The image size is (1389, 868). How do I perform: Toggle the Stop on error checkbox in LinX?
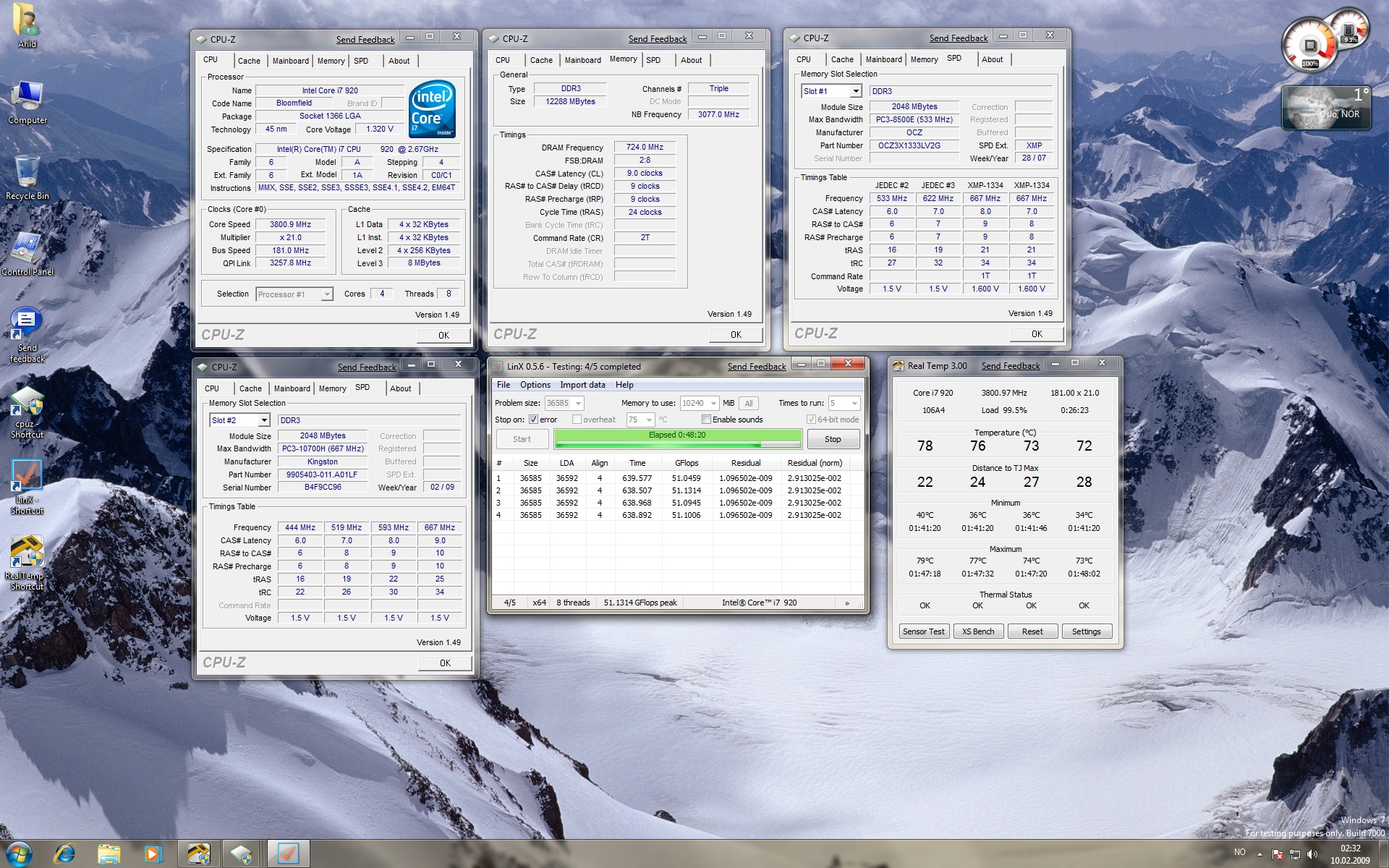[x=533, y=420]
